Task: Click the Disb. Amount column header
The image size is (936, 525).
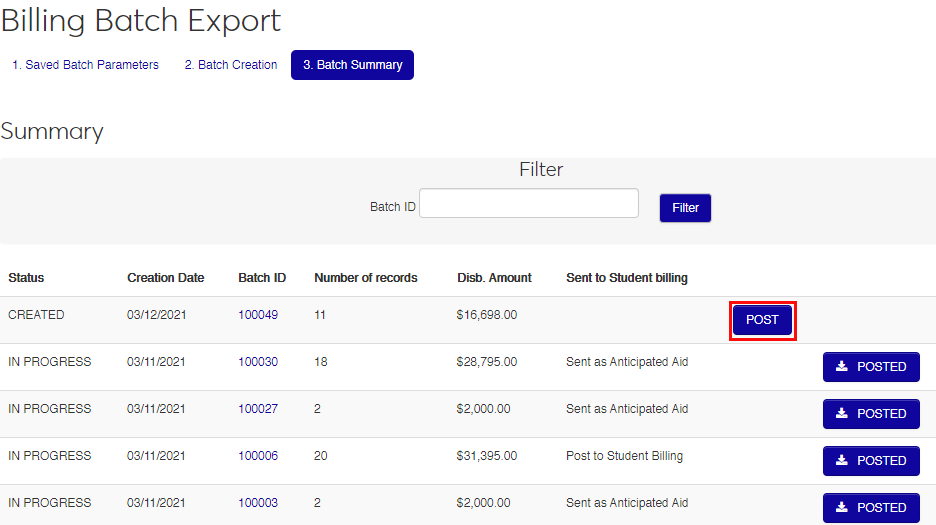Action: click(494, 278)
